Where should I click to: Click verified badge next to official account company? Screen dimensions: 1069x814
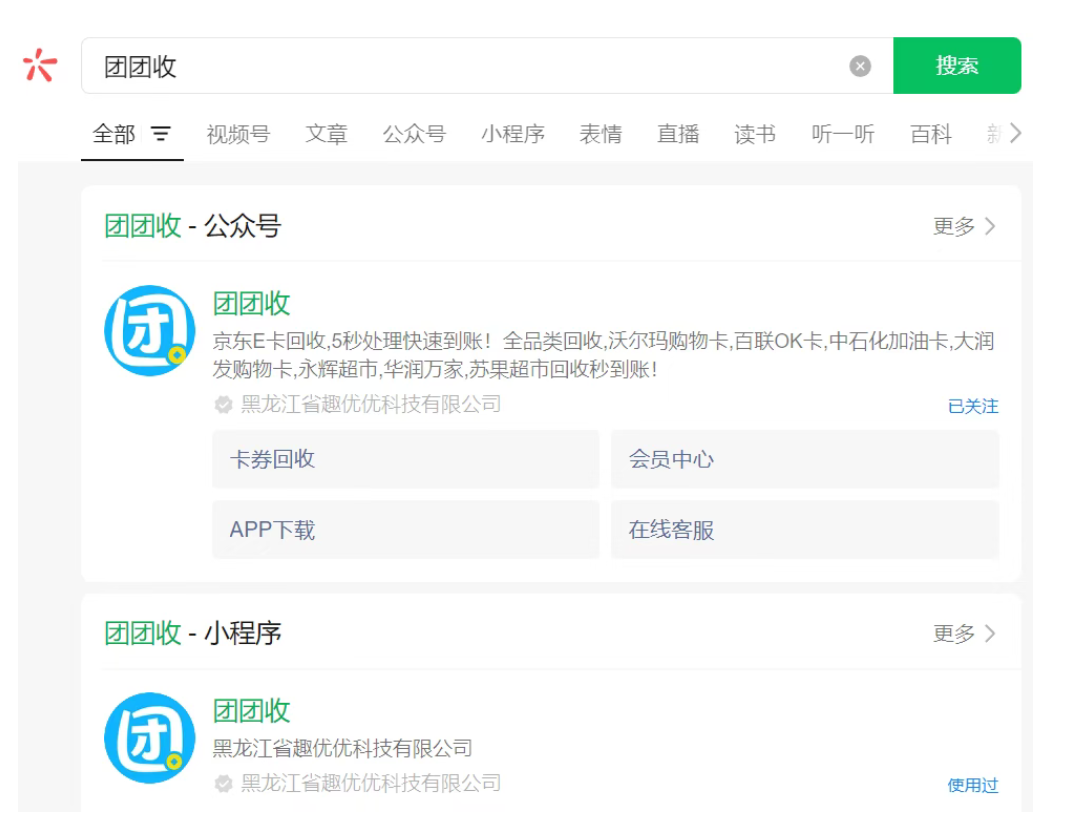click(x=224, y=405)
